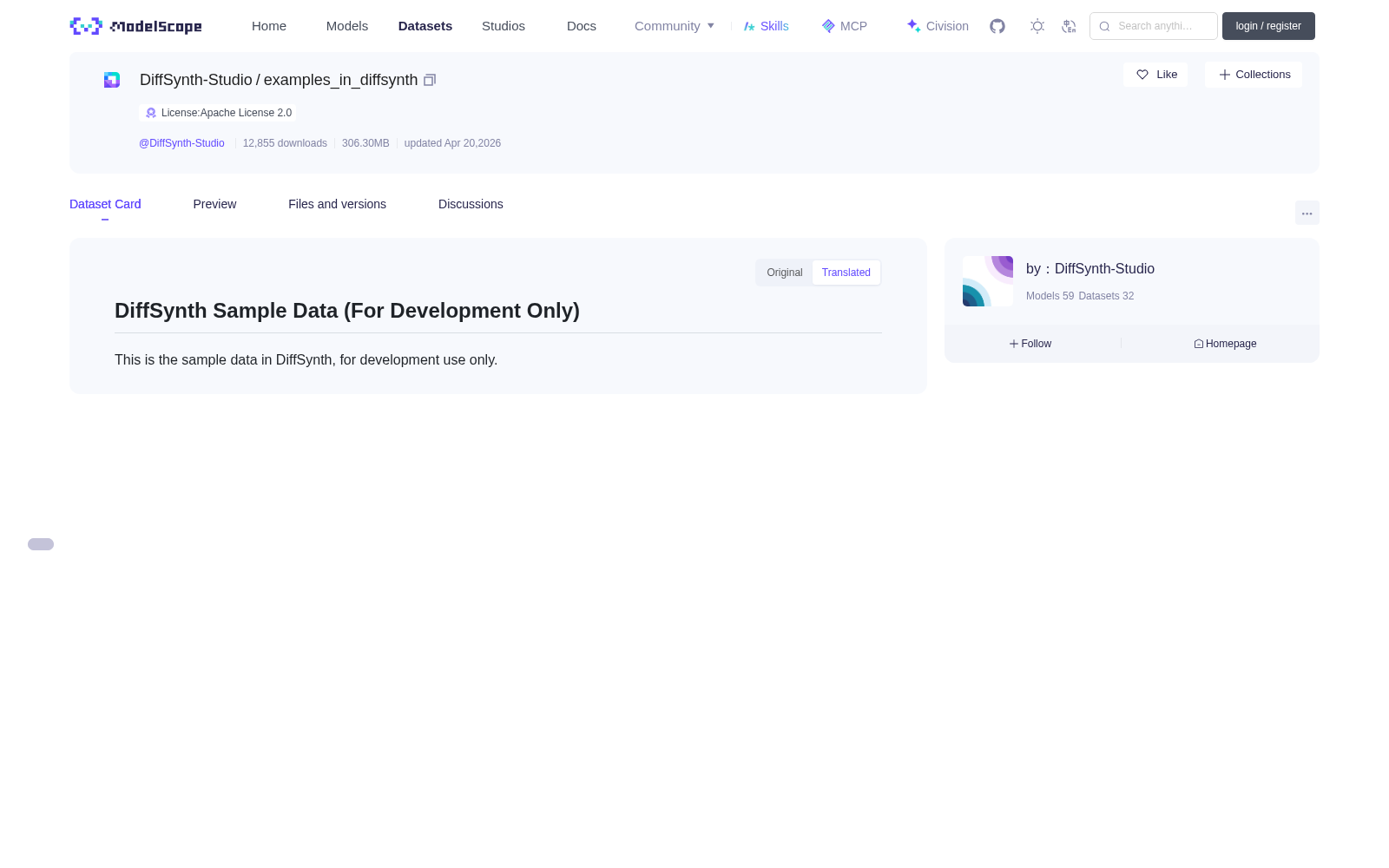The image size is (1389, 868).
Task: Switch to Translated text view
Action: coord(846,273)
